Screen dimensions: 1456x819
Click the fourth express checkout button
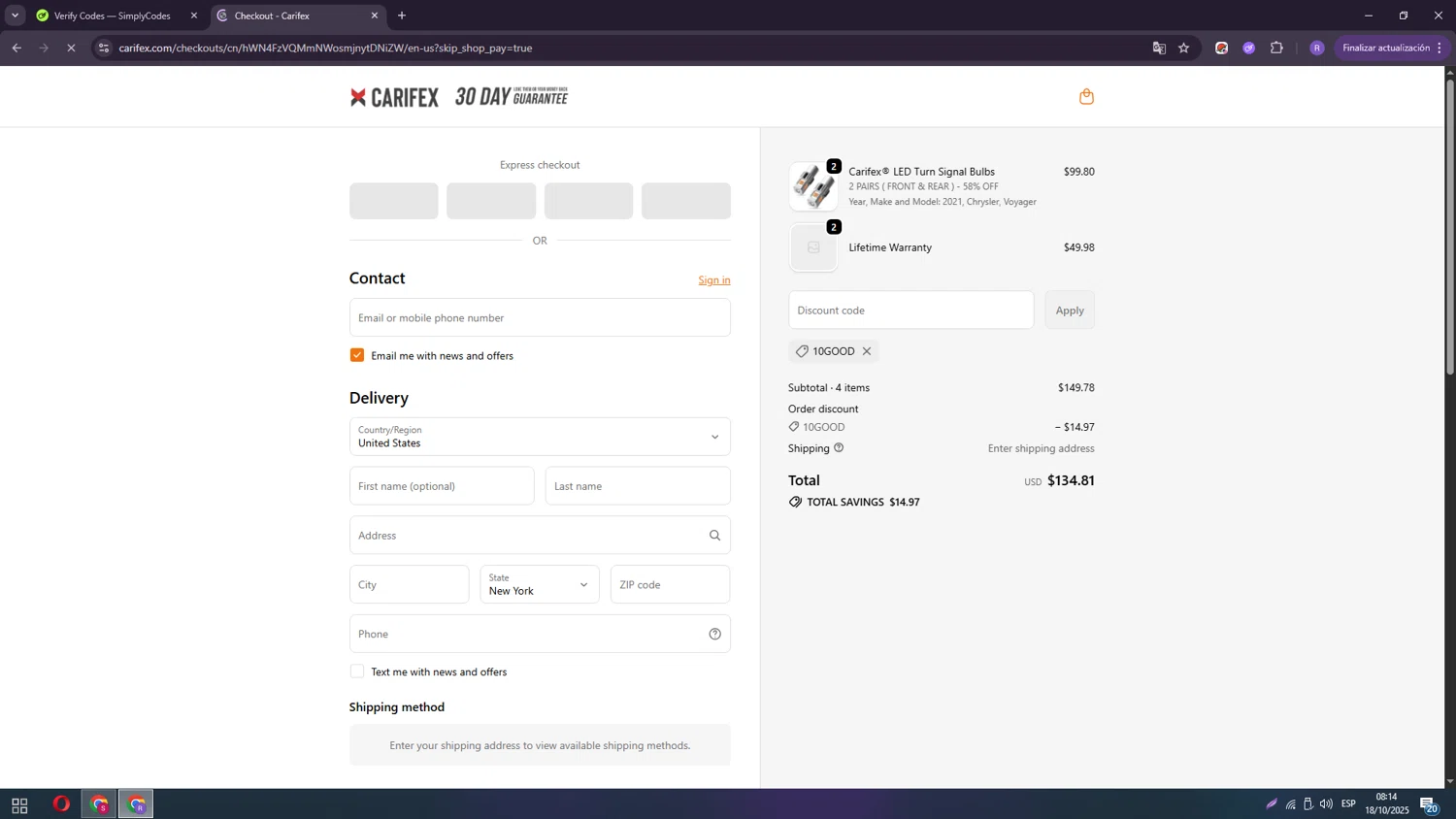click(x=686, y=201)
